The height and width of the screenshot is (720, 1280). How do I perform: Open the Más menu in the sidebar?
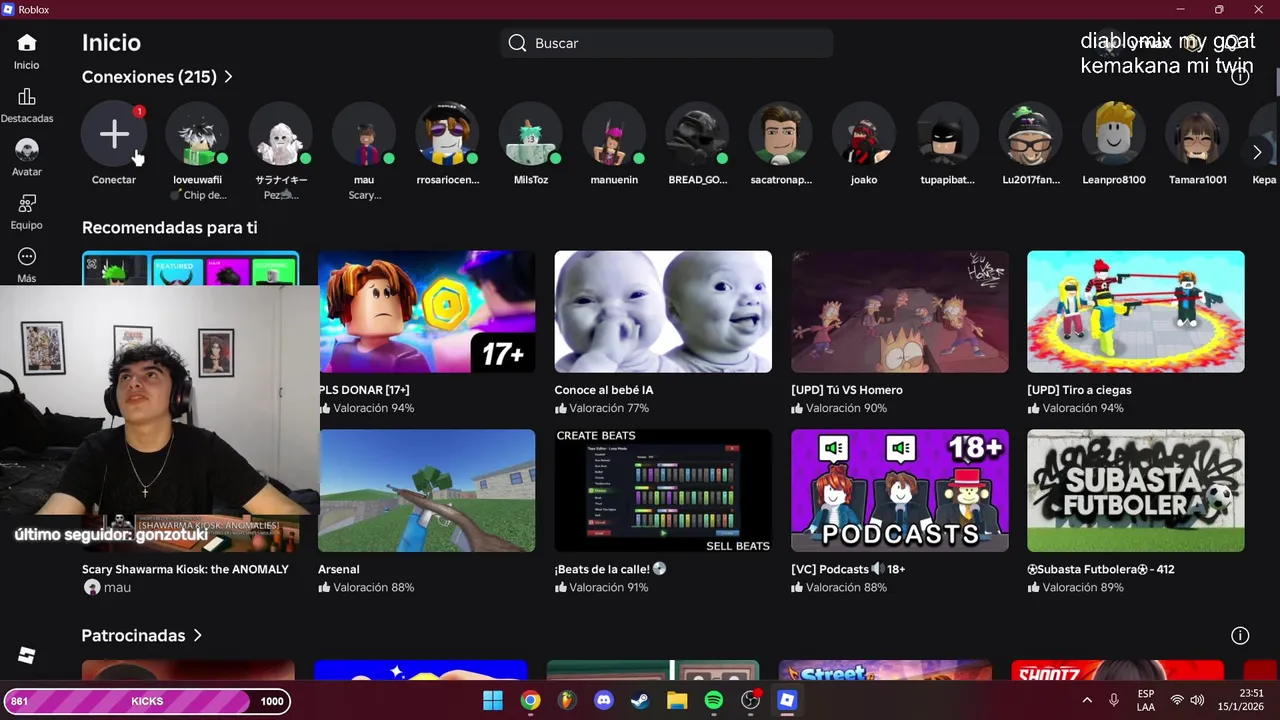click(27, 266)
